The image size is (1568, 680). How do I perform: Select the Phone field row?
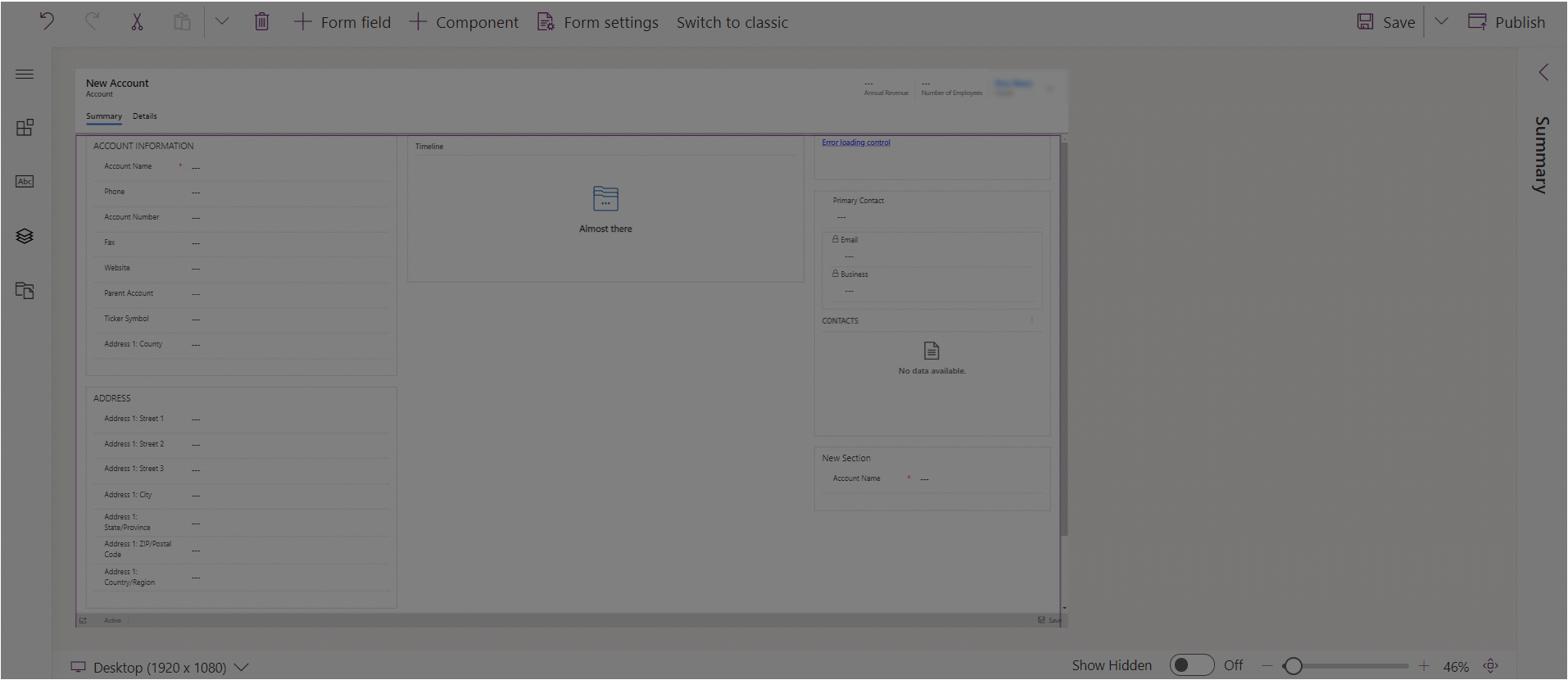pos(241,192)
